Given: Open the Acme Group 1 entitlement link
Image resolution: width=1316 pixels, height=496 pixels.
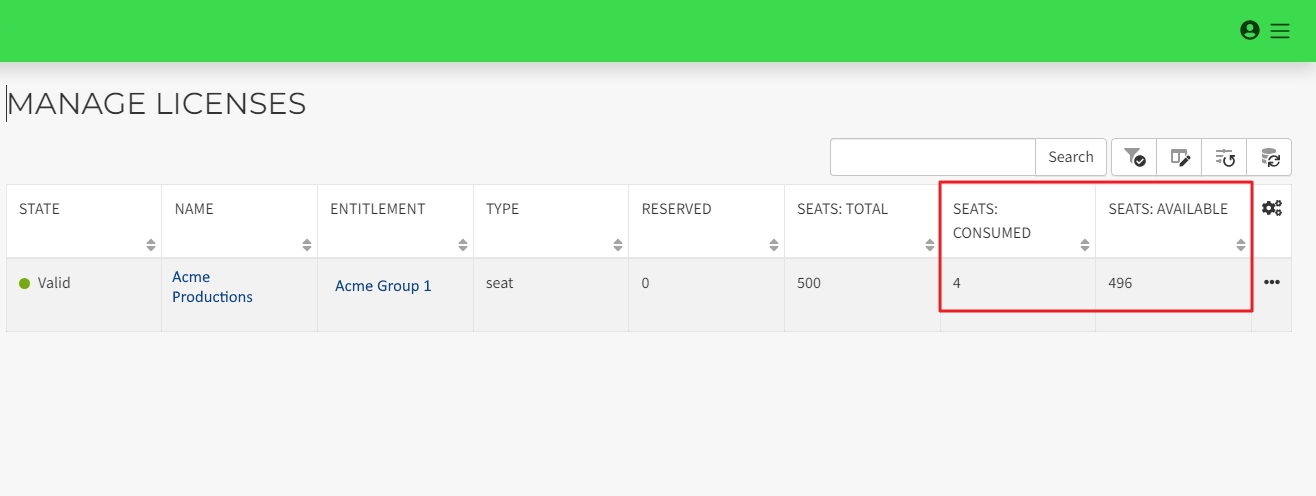Looking at the screenshot, I should (x=383, y=286).
